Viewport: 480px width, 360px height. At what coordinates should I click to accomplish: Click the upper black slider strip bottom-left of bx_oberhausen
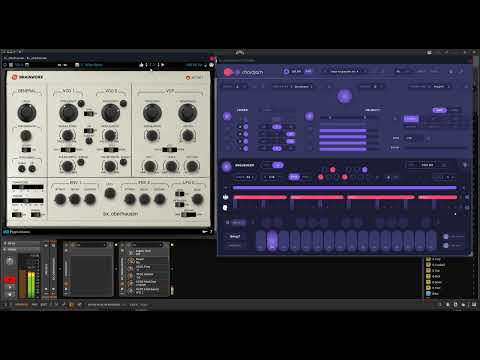(28, 187)
